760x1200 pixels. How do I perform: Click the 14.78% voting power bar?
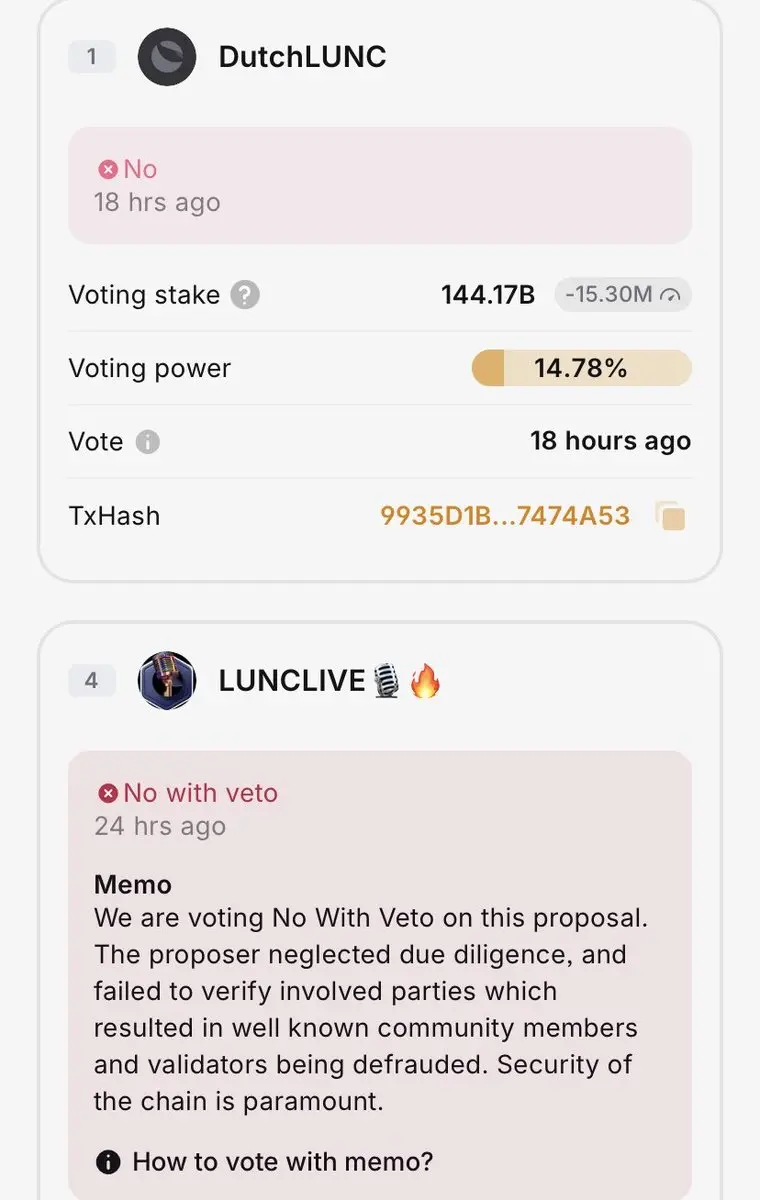click(x=581, y=368)
